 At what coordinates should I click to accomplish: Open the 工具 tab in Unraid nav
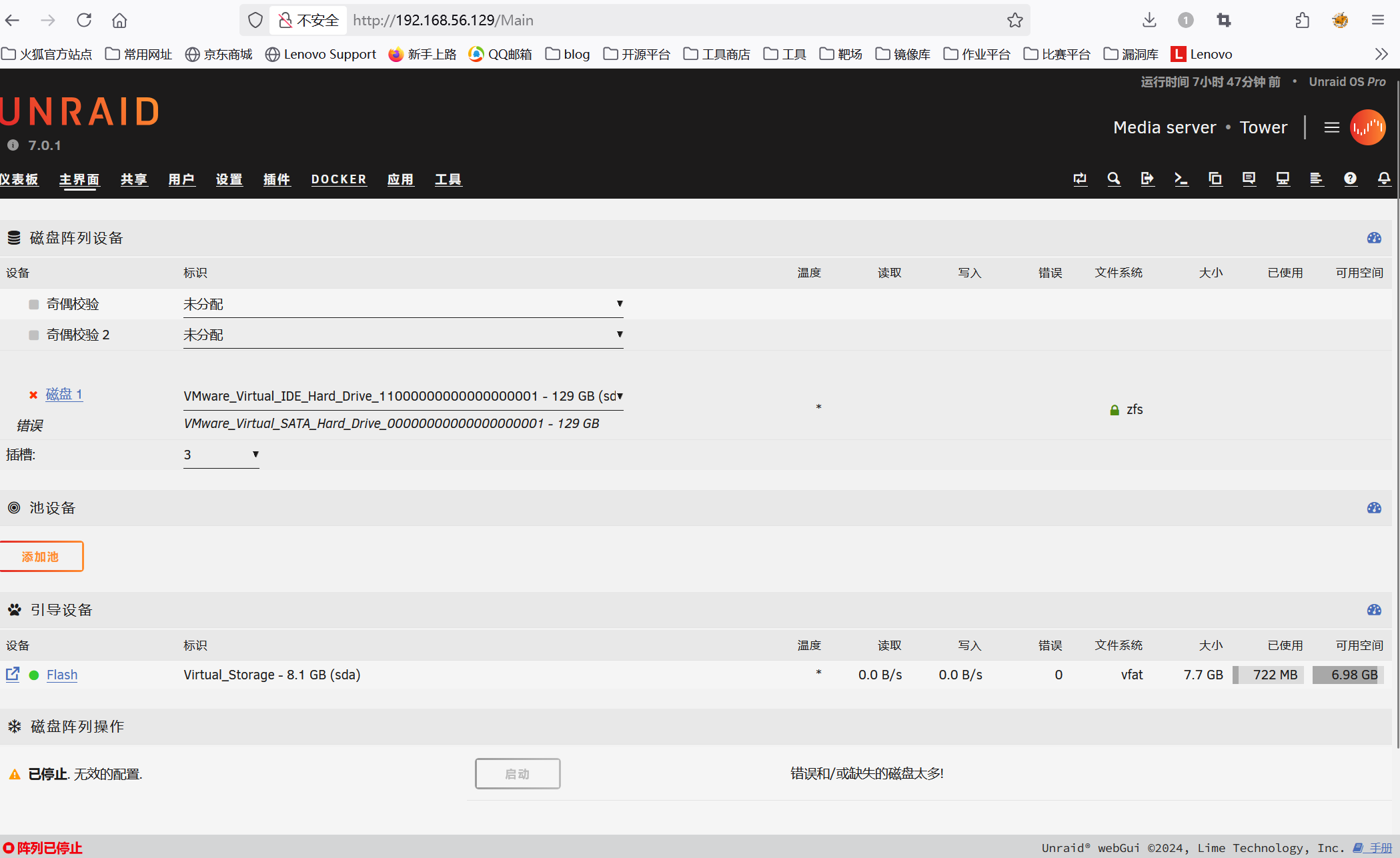tap(448, 179)
